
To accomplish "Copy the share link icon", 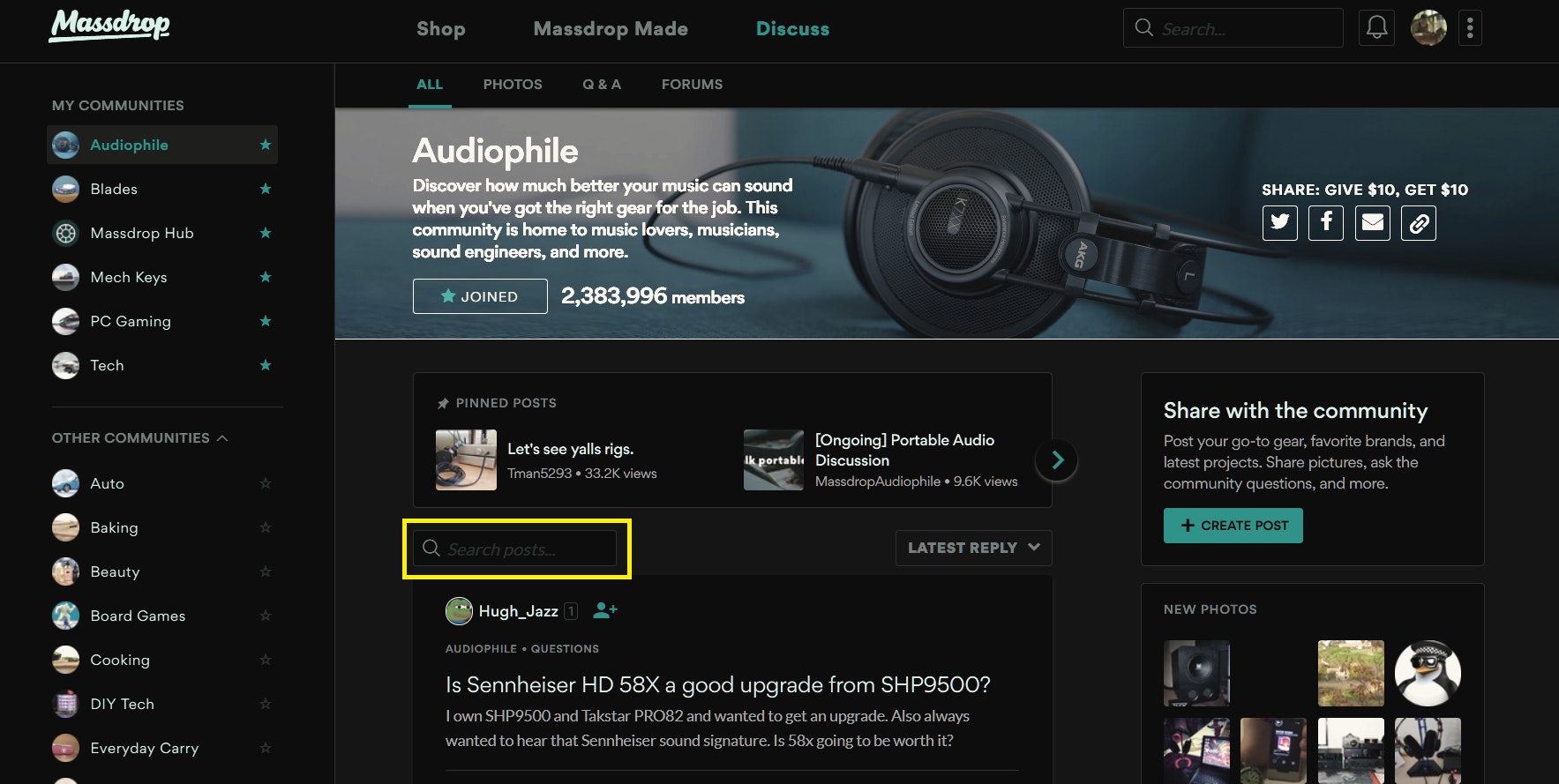I will click(1418, 223).
